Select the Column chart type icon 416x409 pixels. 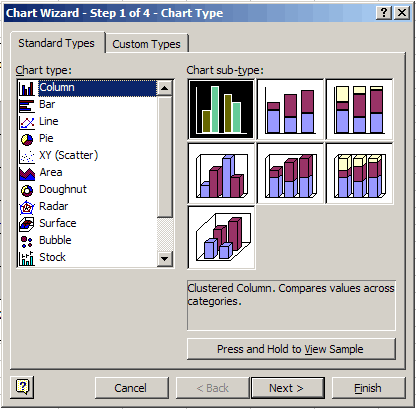(x=27, y=88)
